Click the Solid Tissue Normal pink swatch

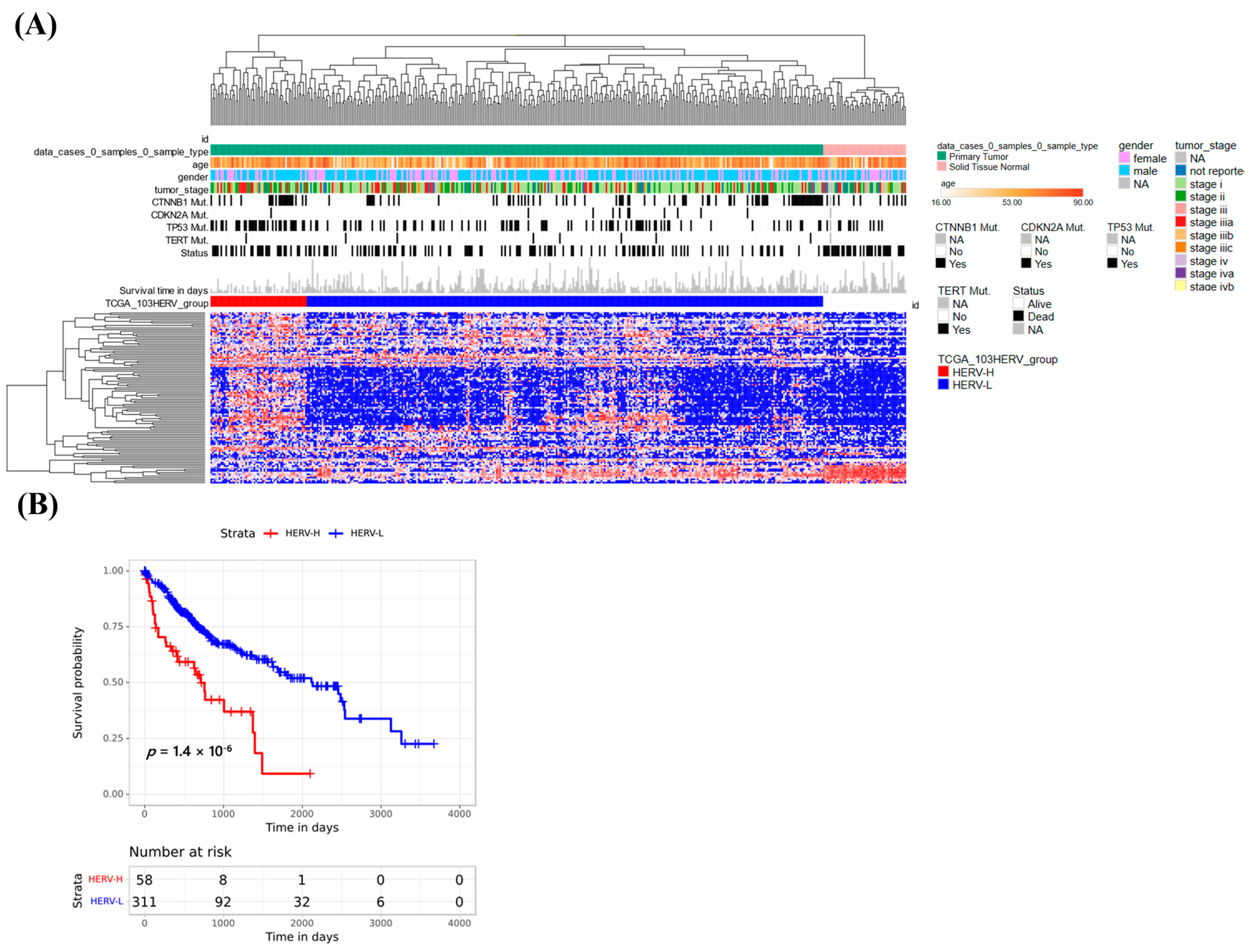coord(942,167)
